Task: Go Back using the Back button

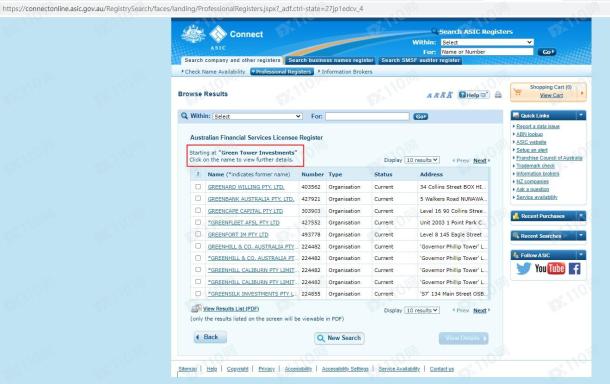Action: coord(210,337)
